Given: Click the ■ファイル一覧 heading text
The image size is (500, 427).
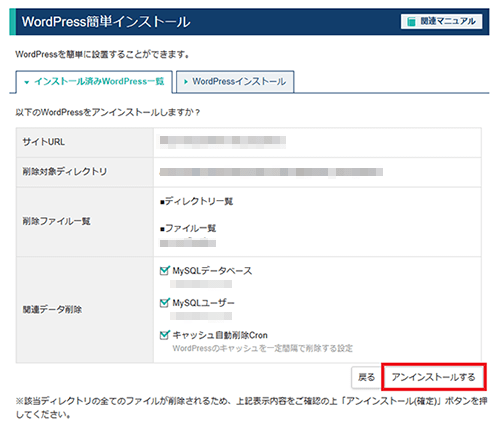Looking at the screenshot, I should click(188, 228).
